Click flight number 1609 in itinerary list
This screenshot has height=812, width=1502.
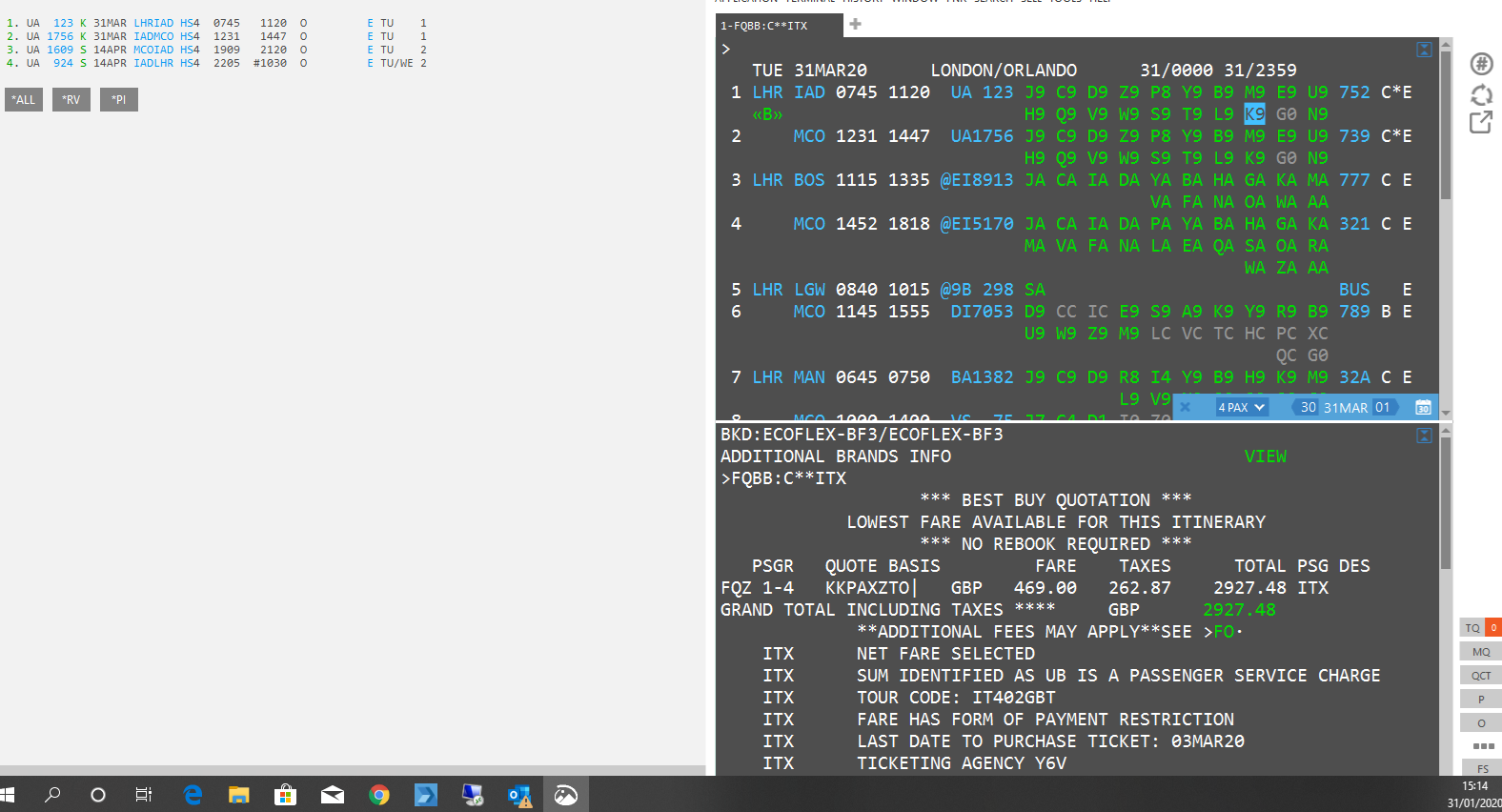coord(60,50)
